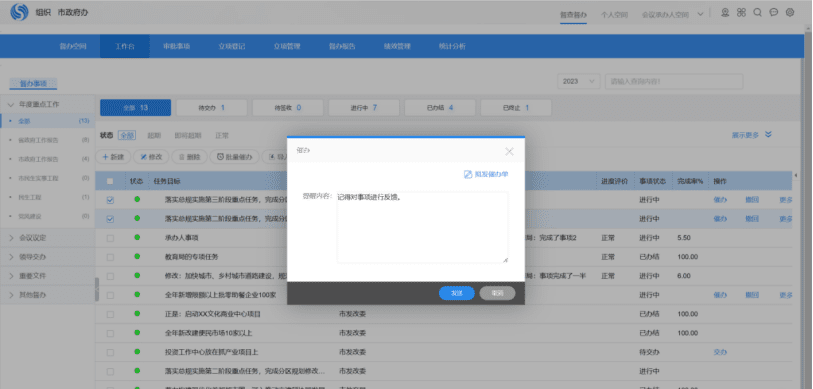Click the blue 发送 button in dialog
The image size is (813, 389).
[x=456, y=293]
